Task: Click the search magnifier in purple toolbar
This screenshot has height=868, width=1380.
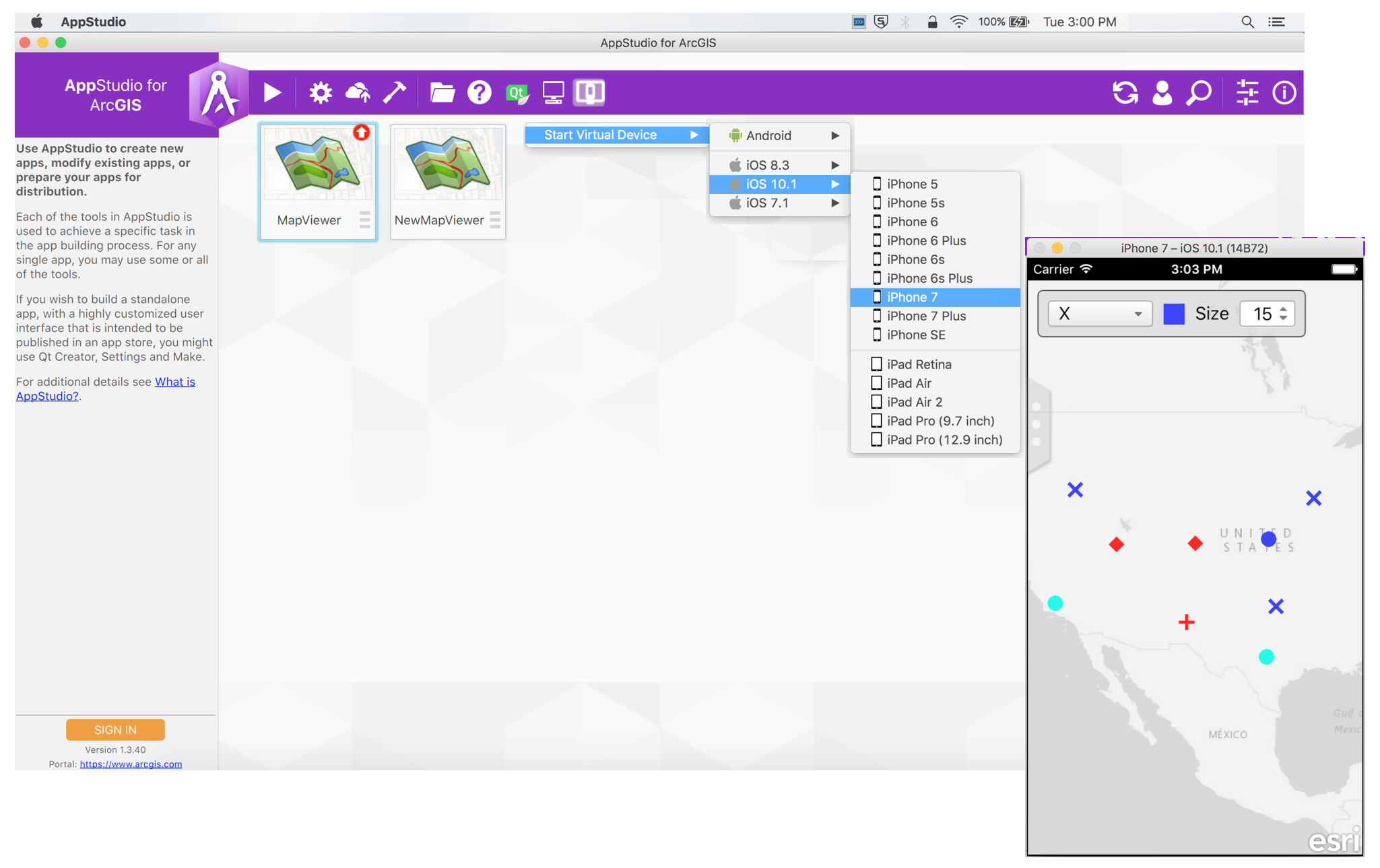Action: (x=1199, y=92)
